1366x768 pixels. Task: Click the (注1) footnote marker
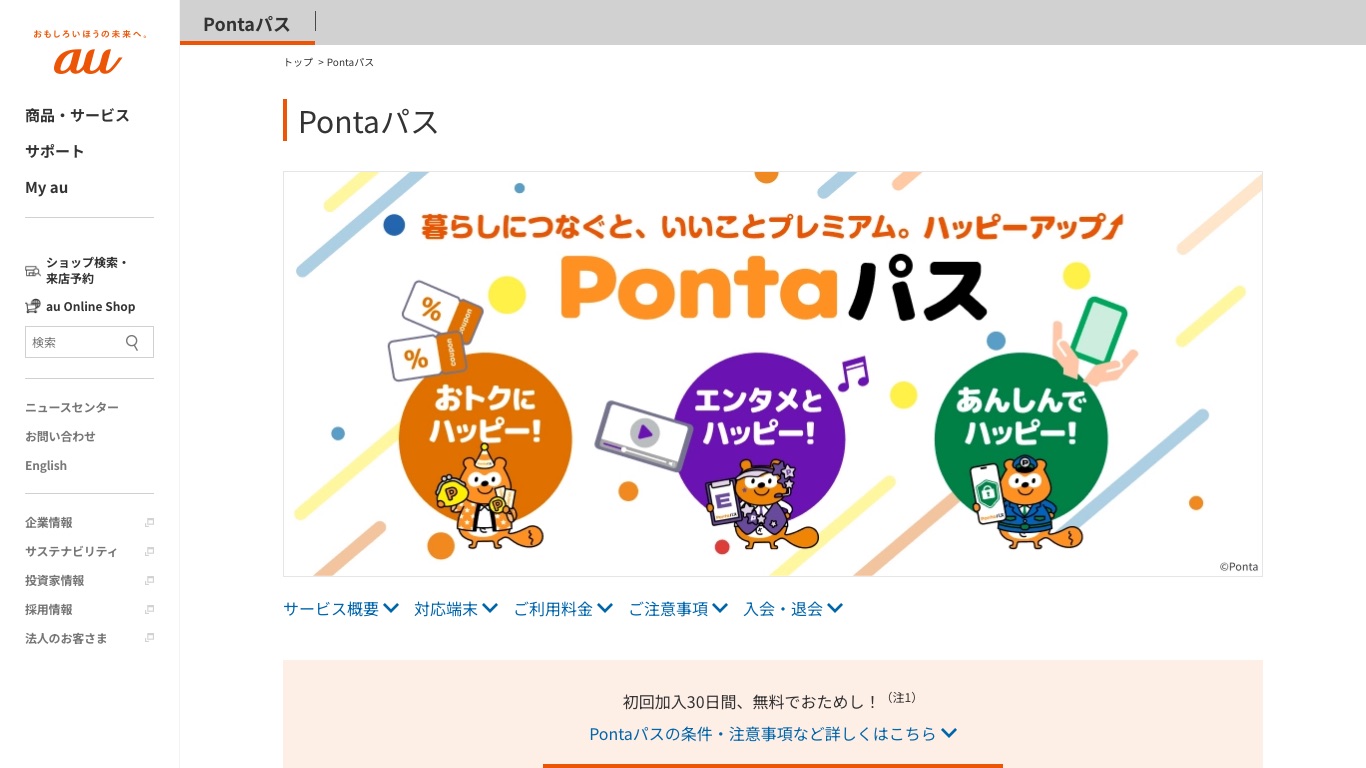pyautogui.click(x=901, y=697)
